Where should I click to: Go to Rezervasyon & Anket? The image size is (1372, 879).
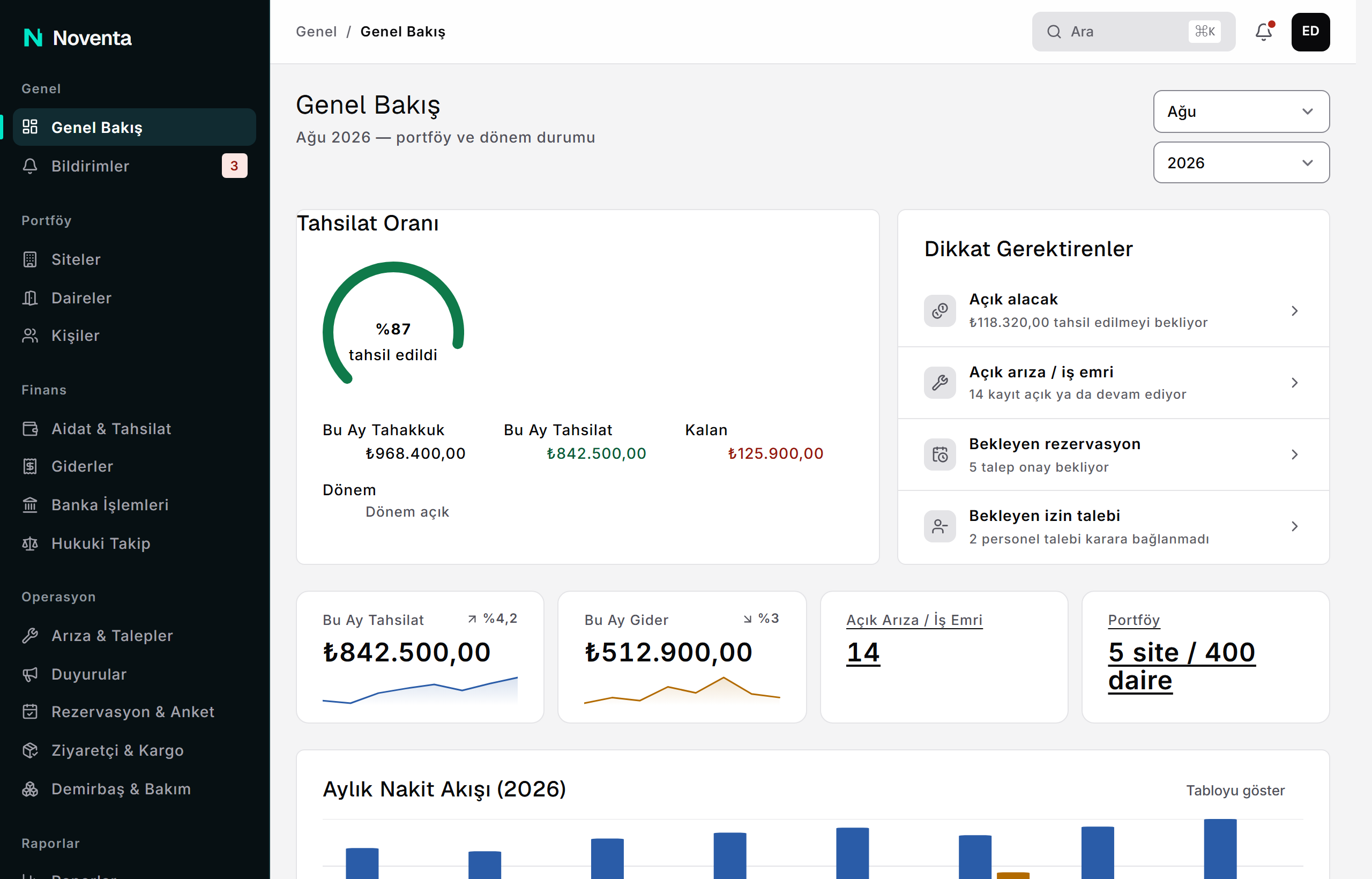pos(134,712)
